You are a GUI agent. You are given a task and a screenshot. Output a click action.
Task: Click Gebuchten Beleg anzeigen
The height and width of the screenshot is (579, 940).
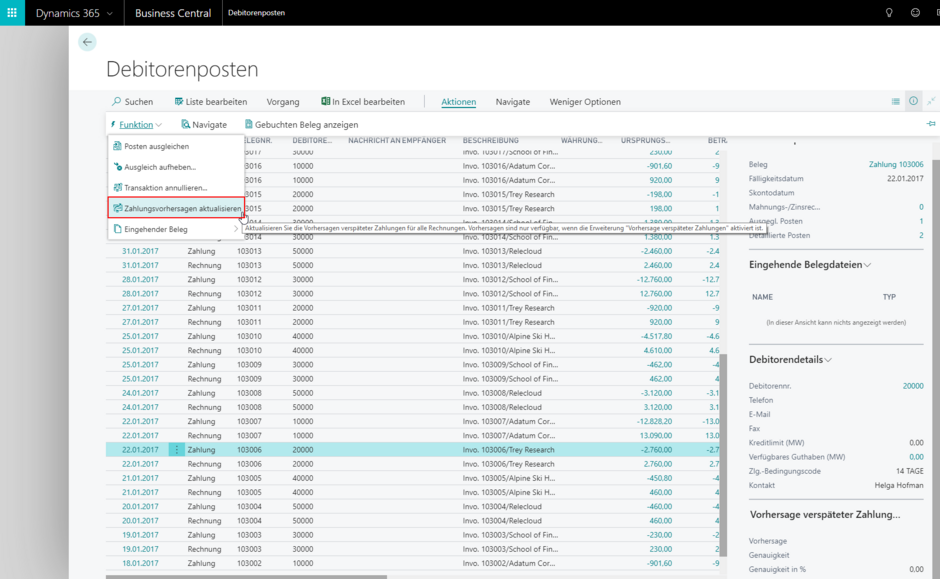(x=301, y=125)
